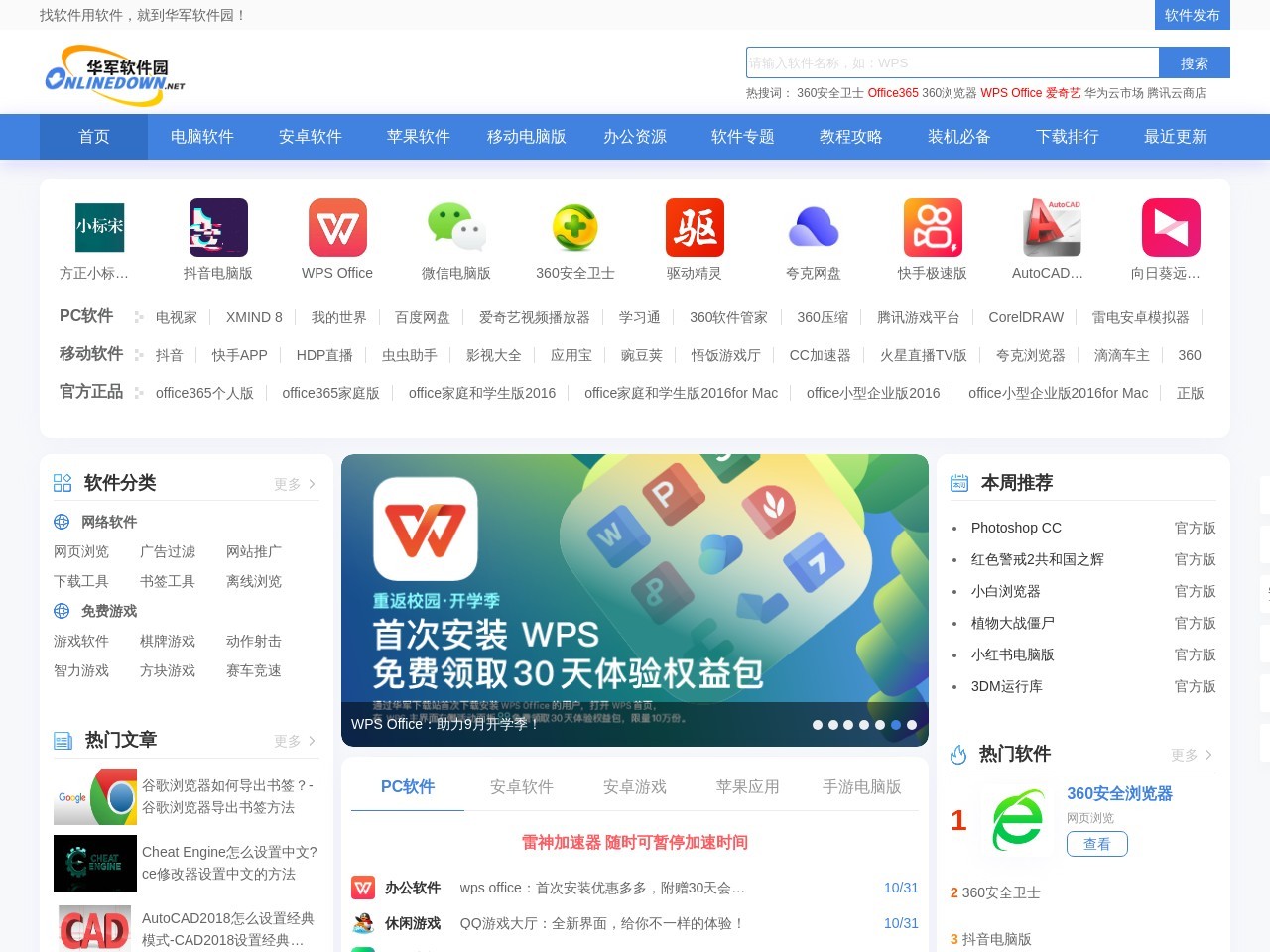
Task: Open the 方正小标宋 app icon
Action: click(100, 227)
